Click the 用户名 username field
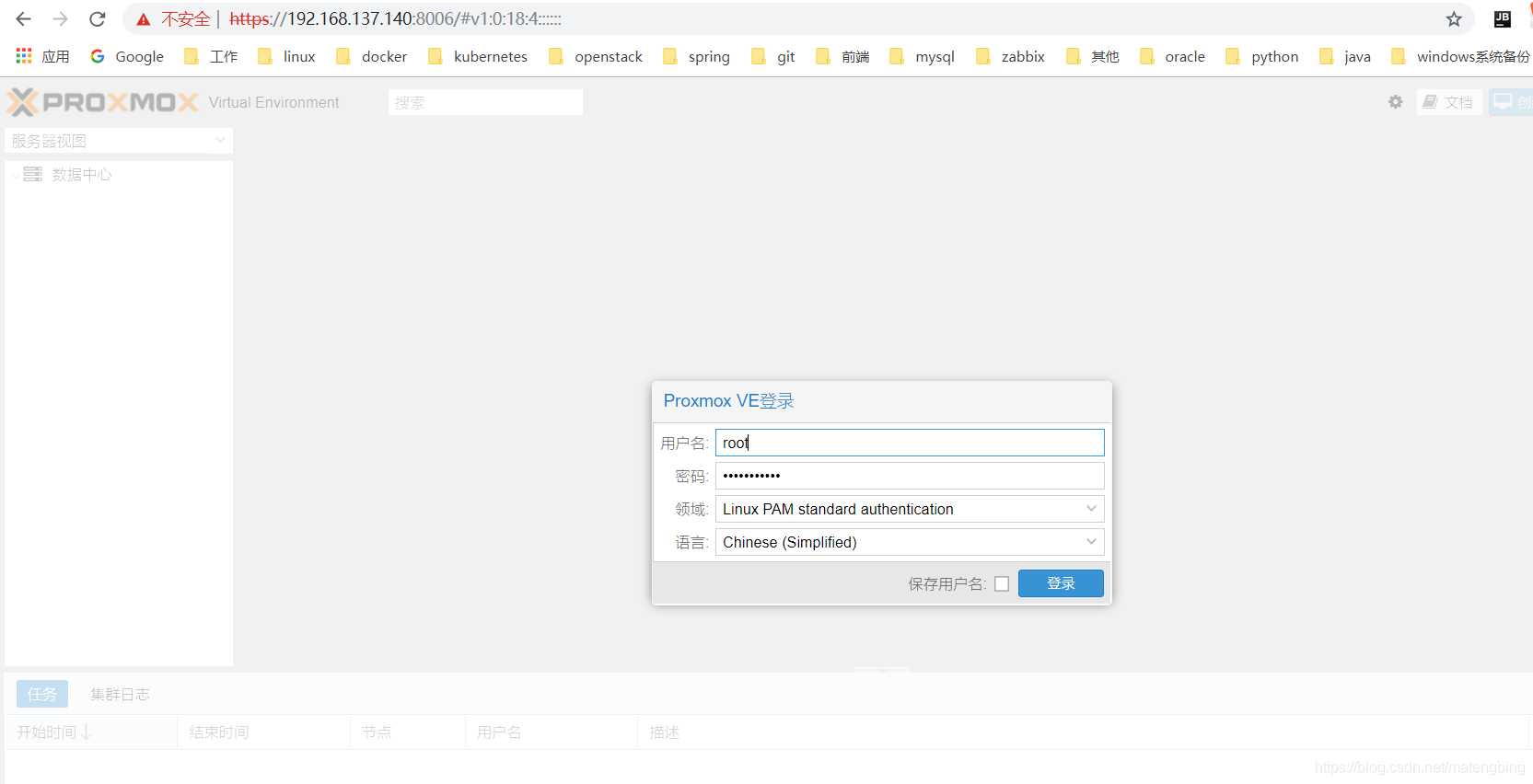The width and height of the screenshot is (1533, 784). coord(910,443)
